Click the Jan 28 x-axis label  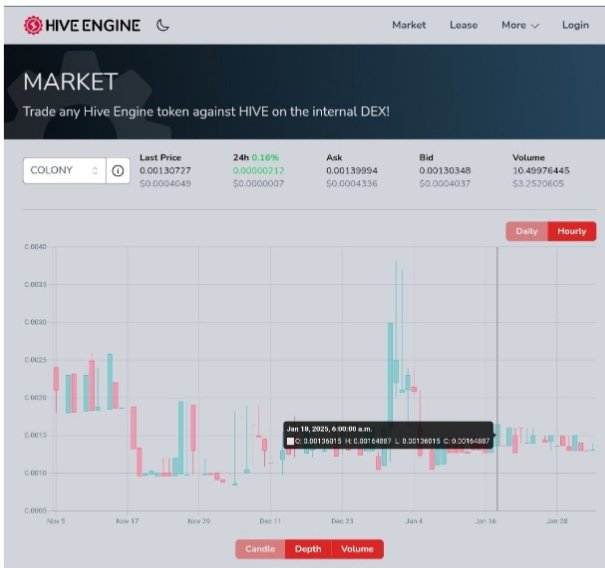point(557,521)
